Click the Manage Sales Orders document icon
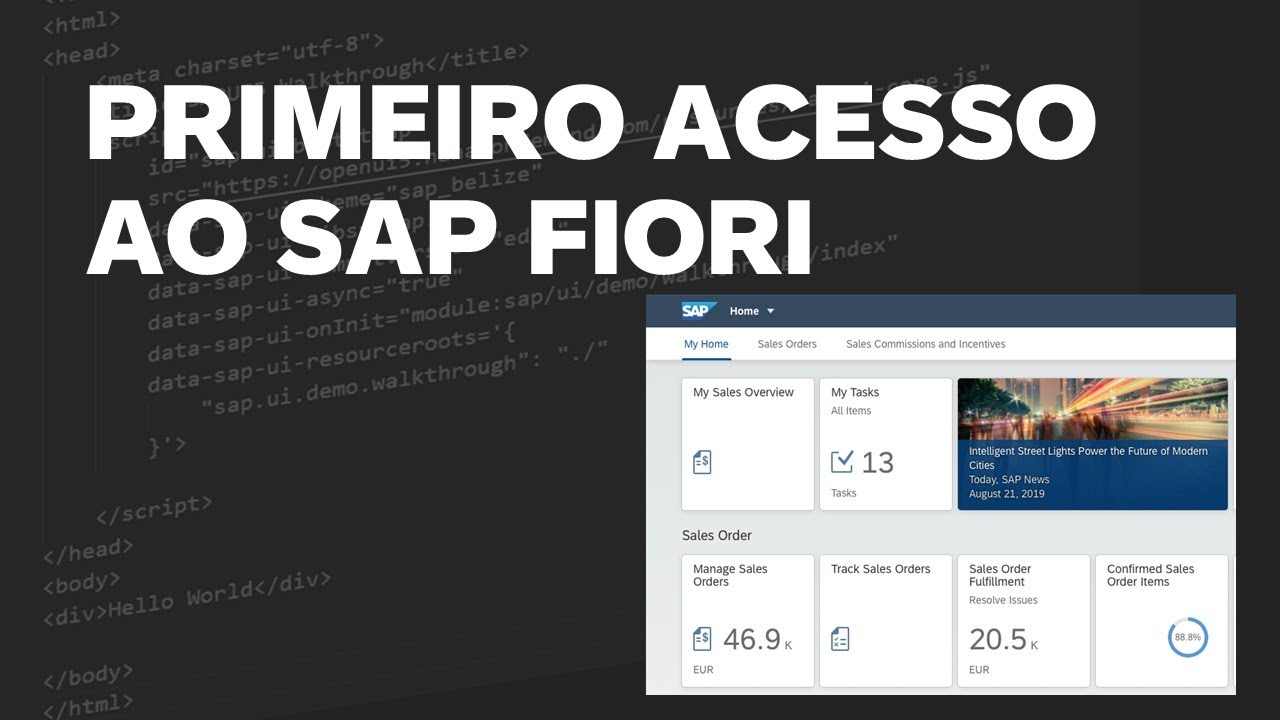 tap(702, 639)
